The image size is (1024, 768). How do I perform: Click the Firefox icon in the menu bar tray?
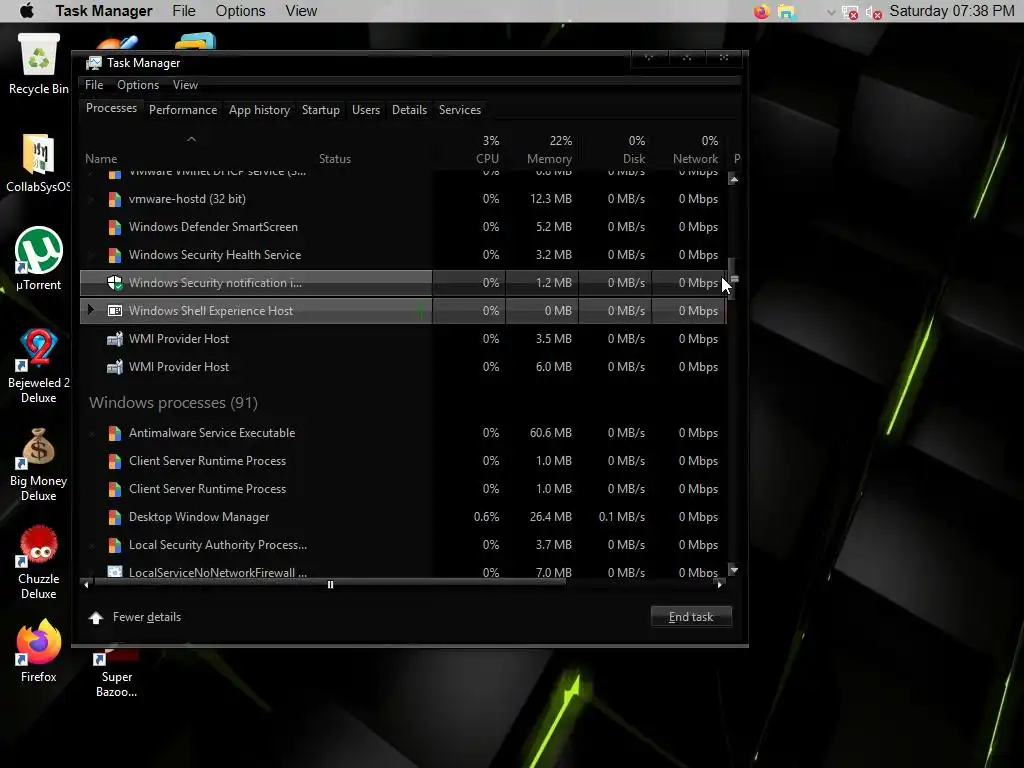tap(761, 12)
